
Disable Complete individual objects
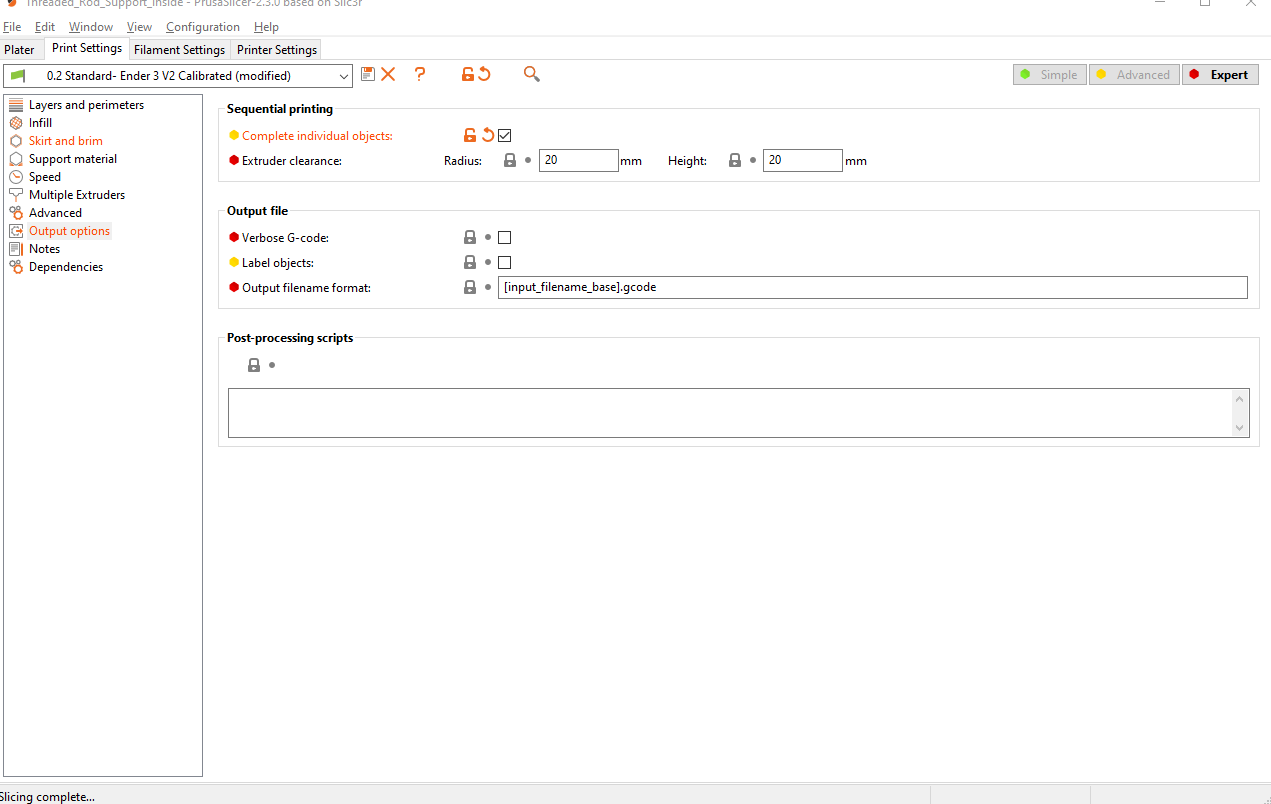click(504, 134)
